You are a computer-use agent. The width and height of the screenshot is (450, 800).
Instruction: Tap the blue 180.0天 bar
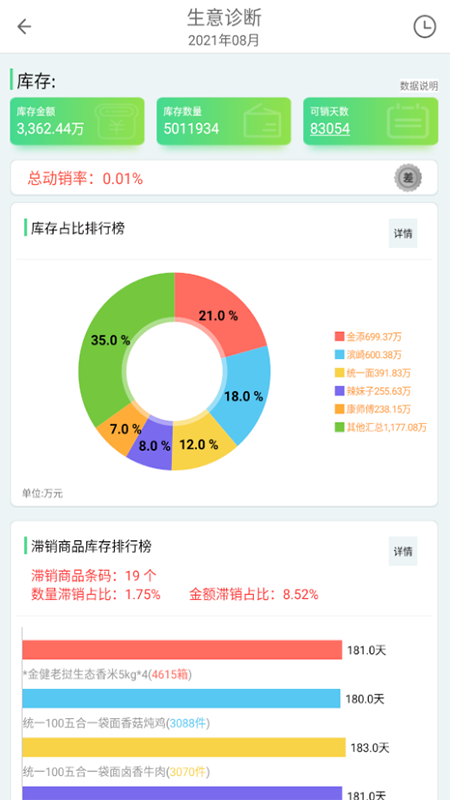point(181,698)
